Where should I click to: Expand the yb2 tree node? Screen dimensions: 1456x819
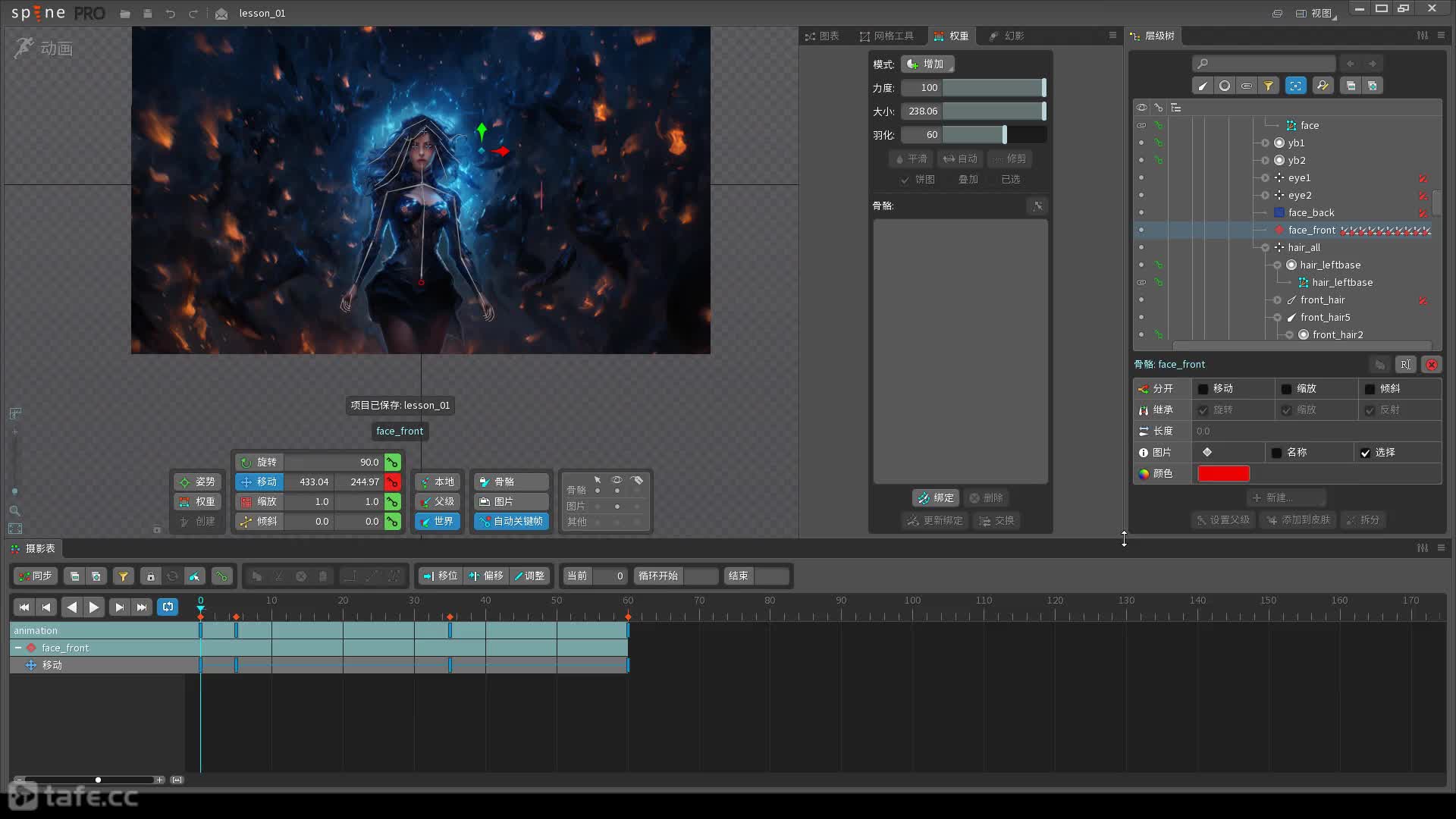[x=1265, y=160]
